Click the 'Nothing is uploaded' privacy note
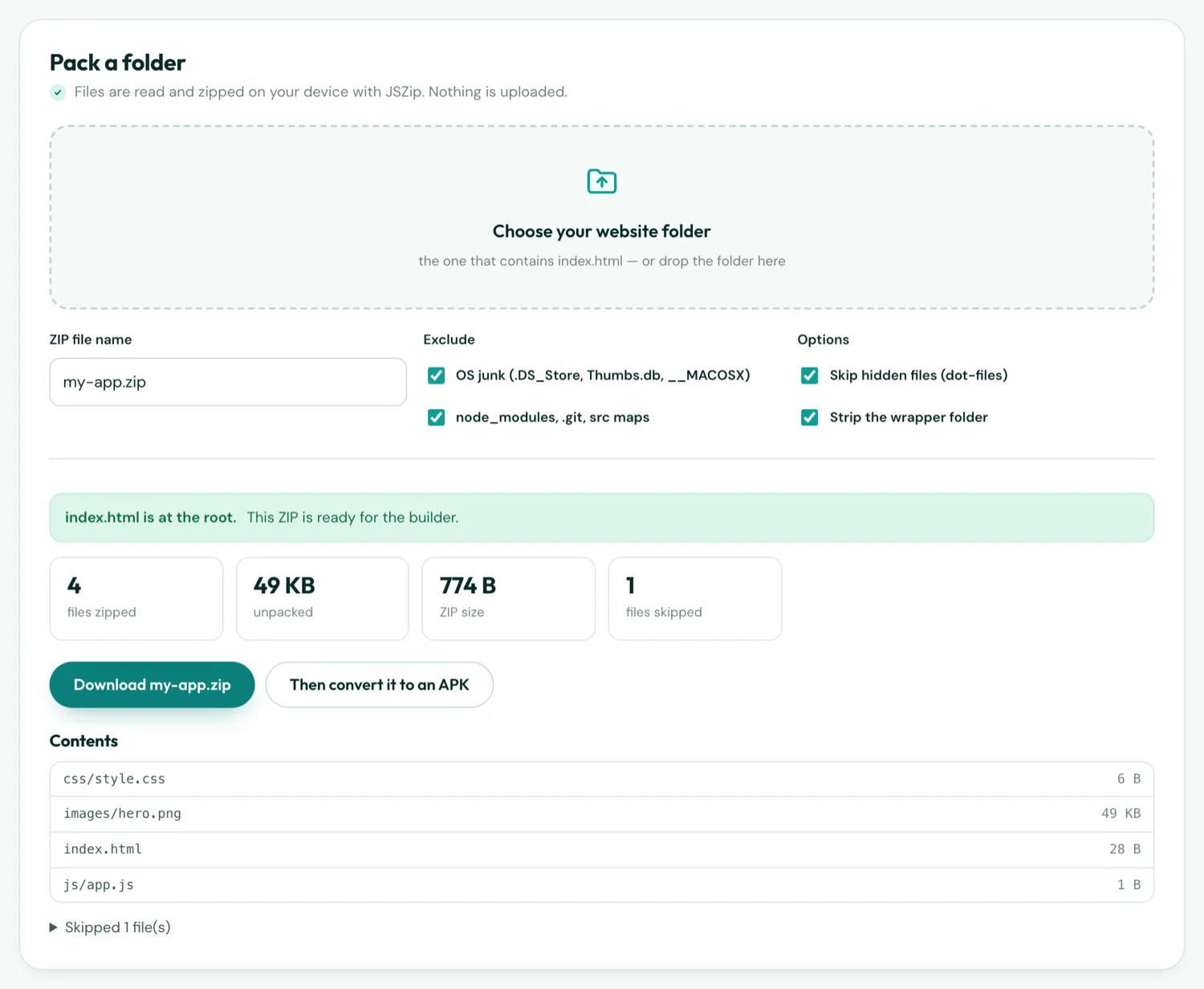The height and width of the screenshot is (989, 1204). coord(498,92)
